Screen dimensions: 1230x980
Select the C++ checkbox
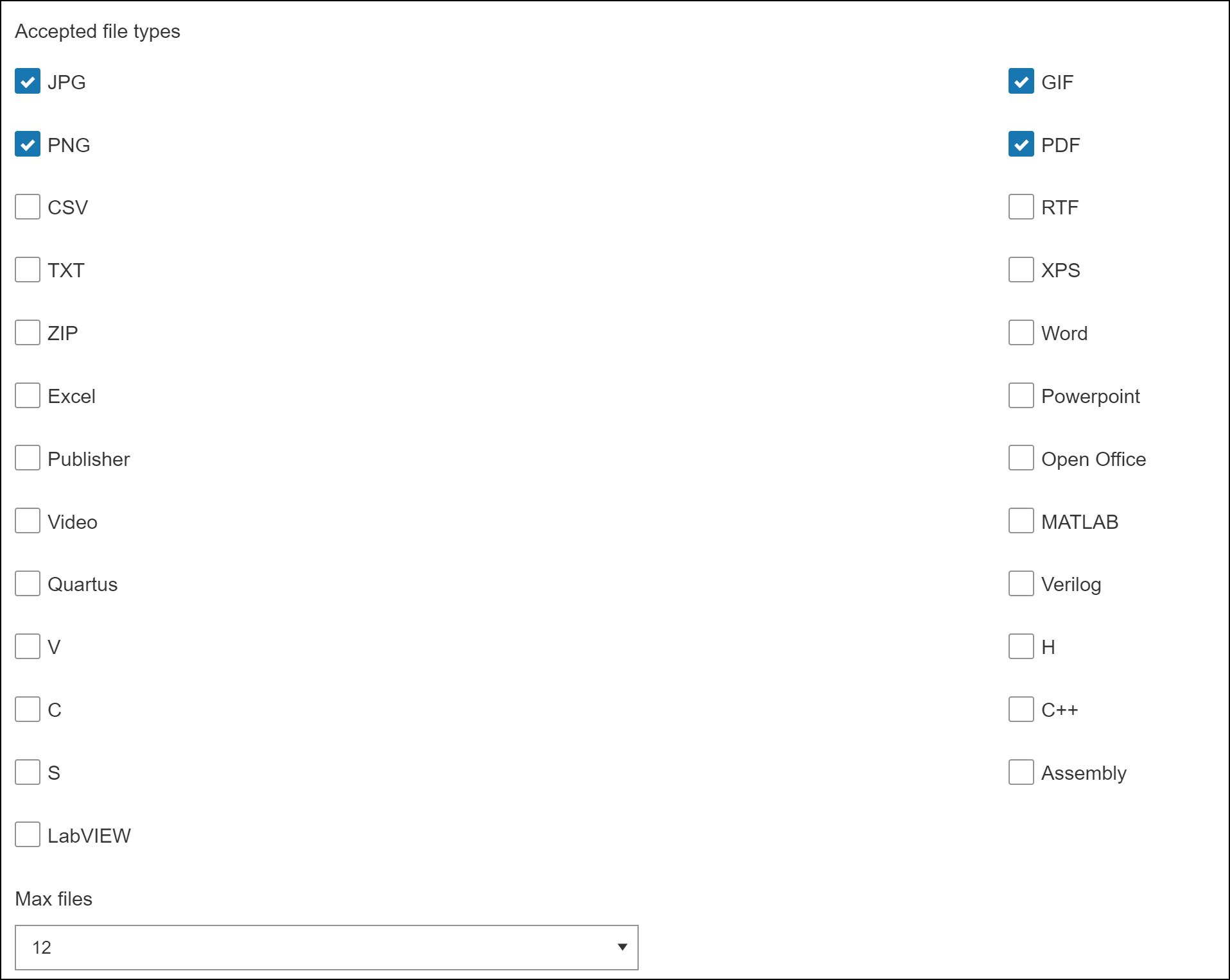point(1021,710)
